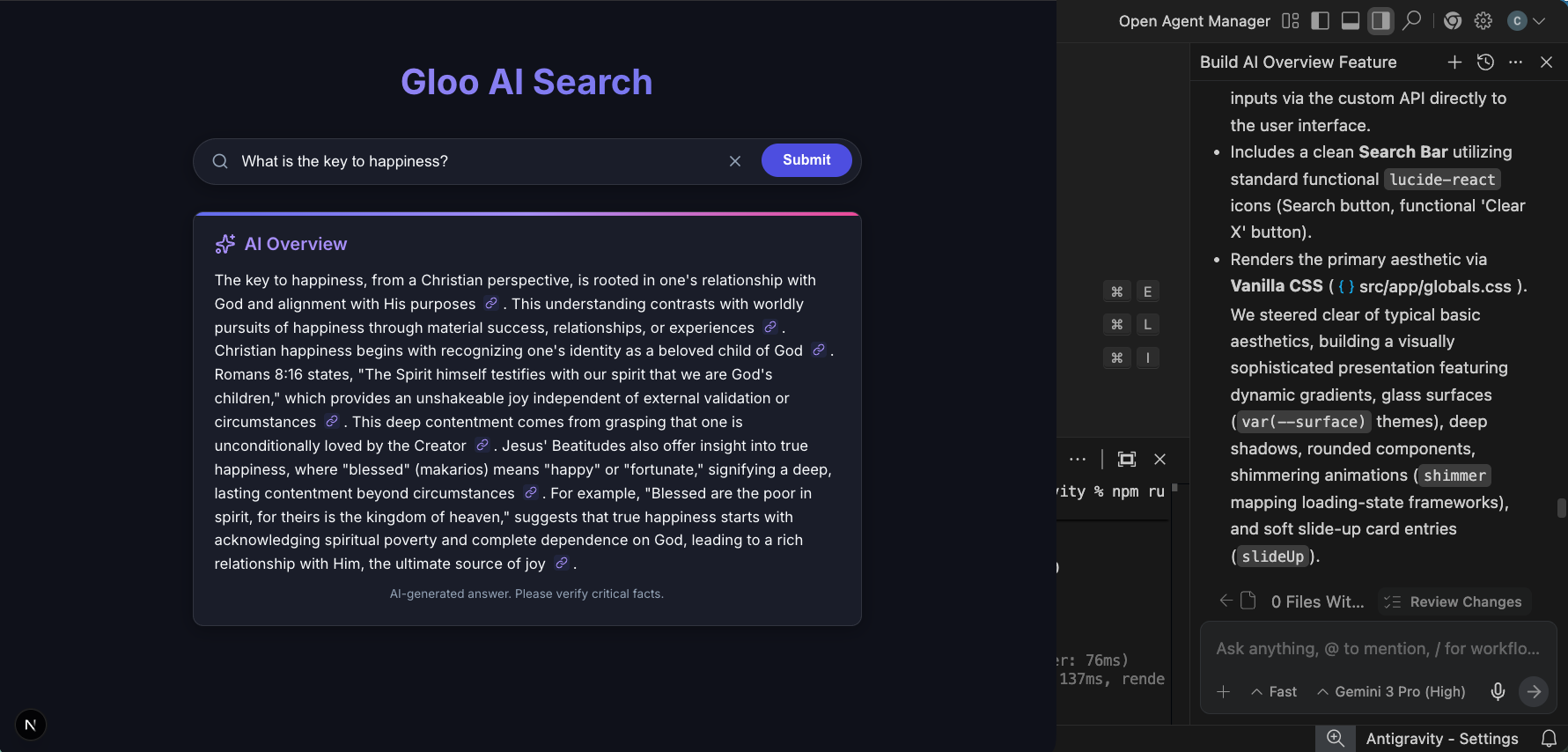Image resolution: width=1568 pixels, height=752 pixels.
Task: Focus the 'Ask anything' chat input
Action: point(1378,649)
